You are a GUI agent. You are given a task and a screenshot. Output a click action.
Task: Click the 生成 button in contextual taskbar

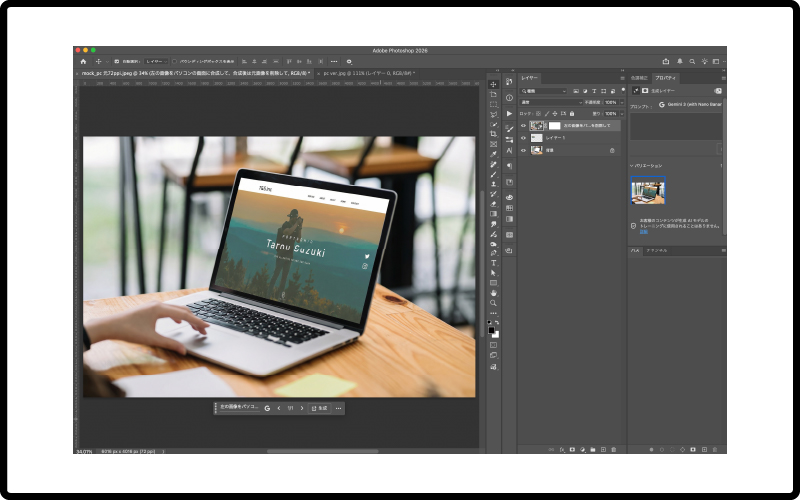pos(320,408)
